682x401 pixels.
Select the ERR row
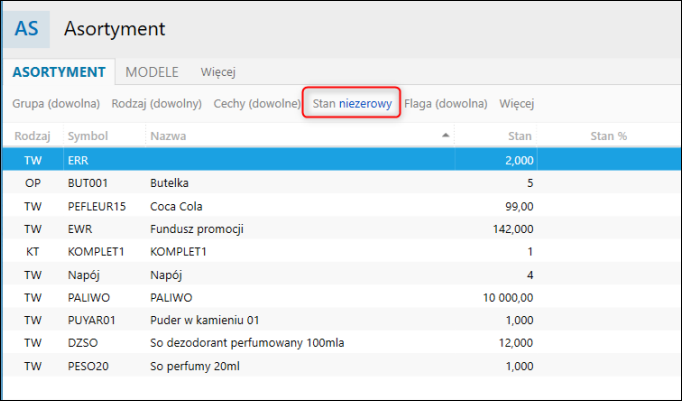(x=342, y=160)
